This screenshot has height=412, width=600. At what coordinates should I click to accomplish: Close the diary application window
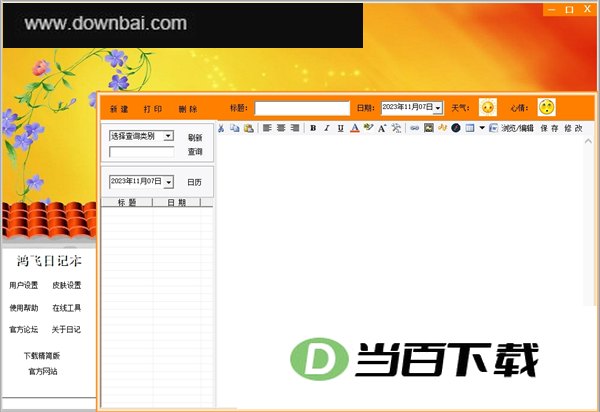587,9
